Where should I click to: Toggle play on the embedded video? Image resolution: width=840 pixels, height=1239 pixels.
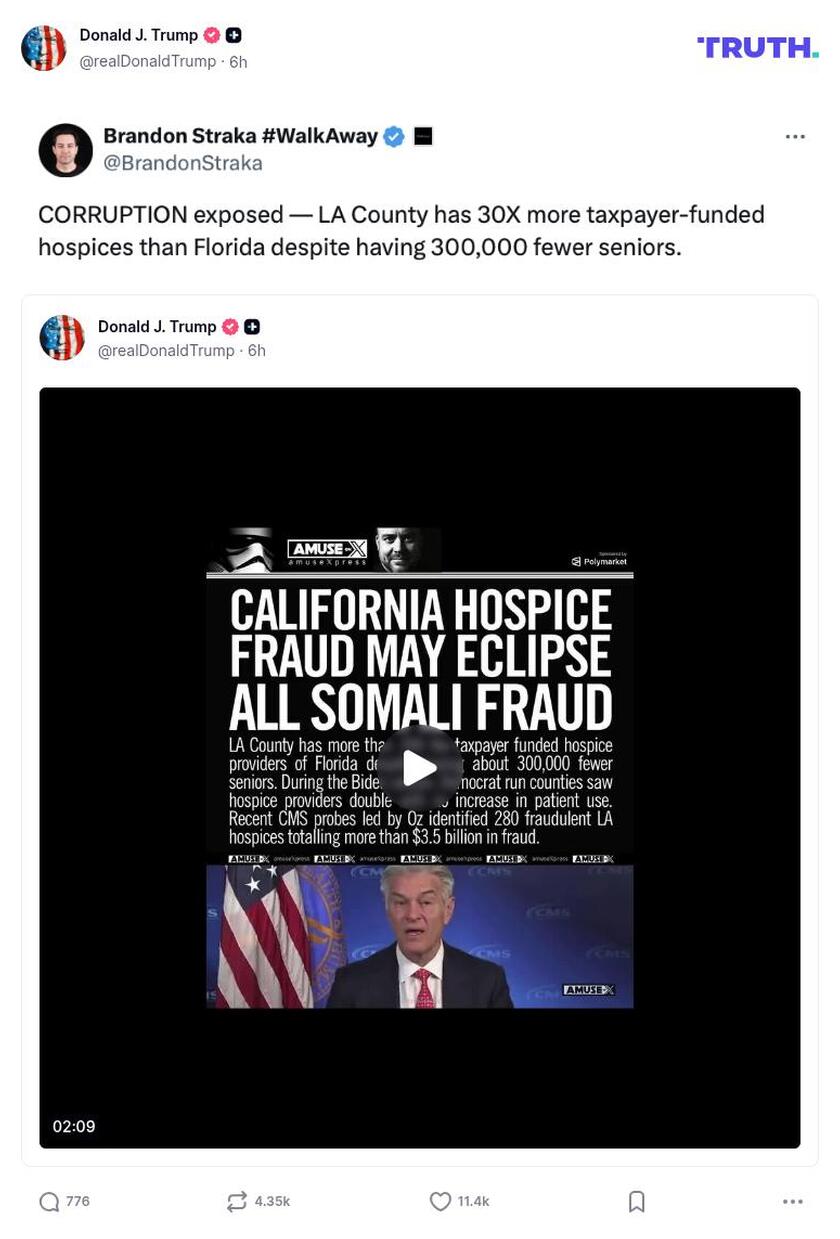pyautogui.click(x=420, y=768)
